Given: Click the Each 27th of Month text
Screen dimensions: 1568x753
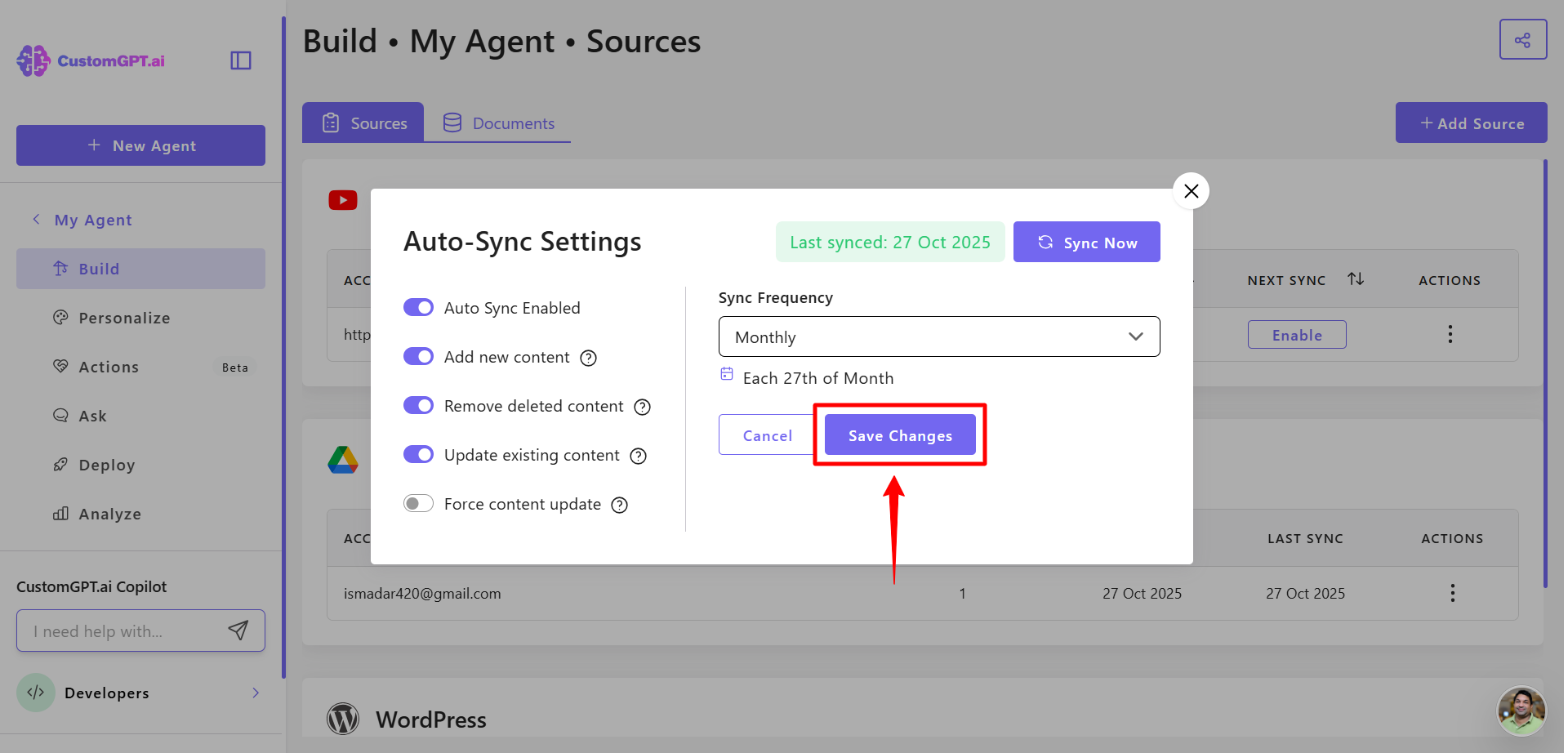Looking at the screenshot, I should [x=818, y=378].
